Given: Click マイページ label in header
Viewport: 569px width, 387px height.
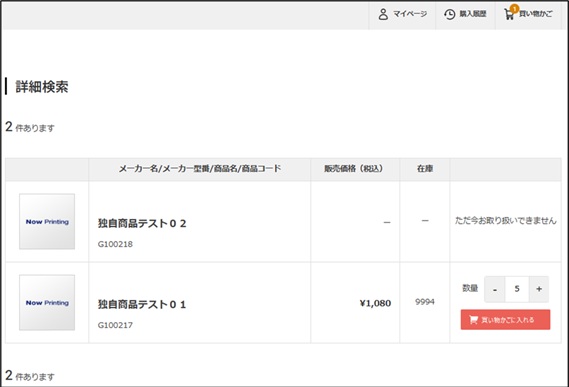Looking at the screenshot, I should pos(410,14).
